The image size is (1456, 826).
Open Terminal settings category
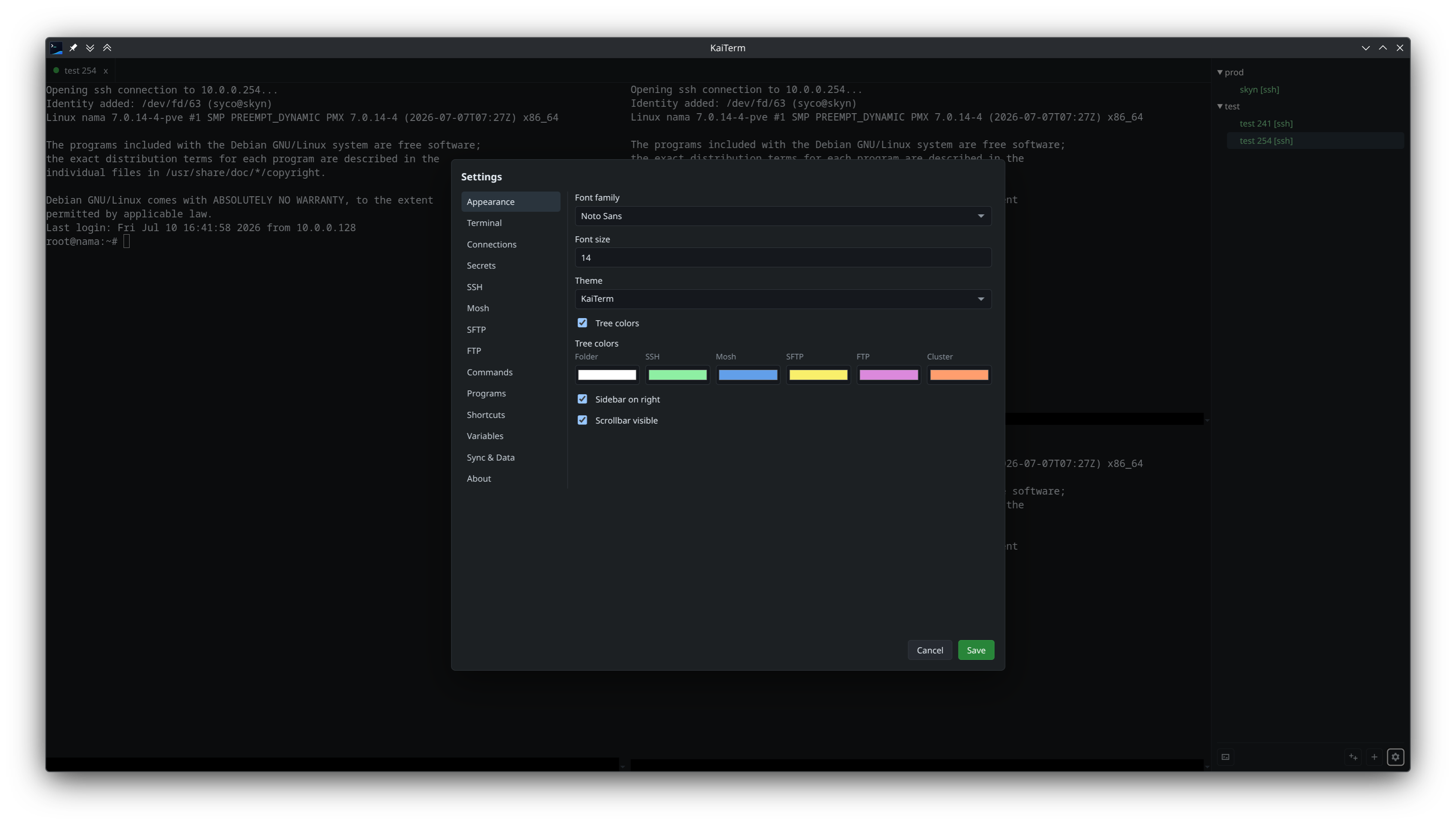(510, 223)
